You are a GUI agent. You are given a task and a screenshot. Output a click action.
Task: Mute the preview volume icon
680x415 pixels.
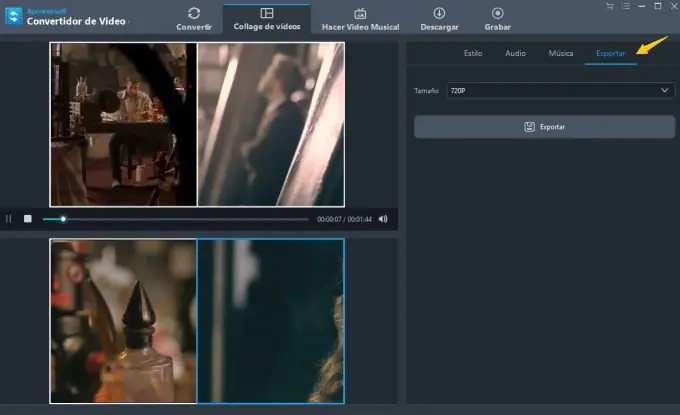(x=383, y=219)
